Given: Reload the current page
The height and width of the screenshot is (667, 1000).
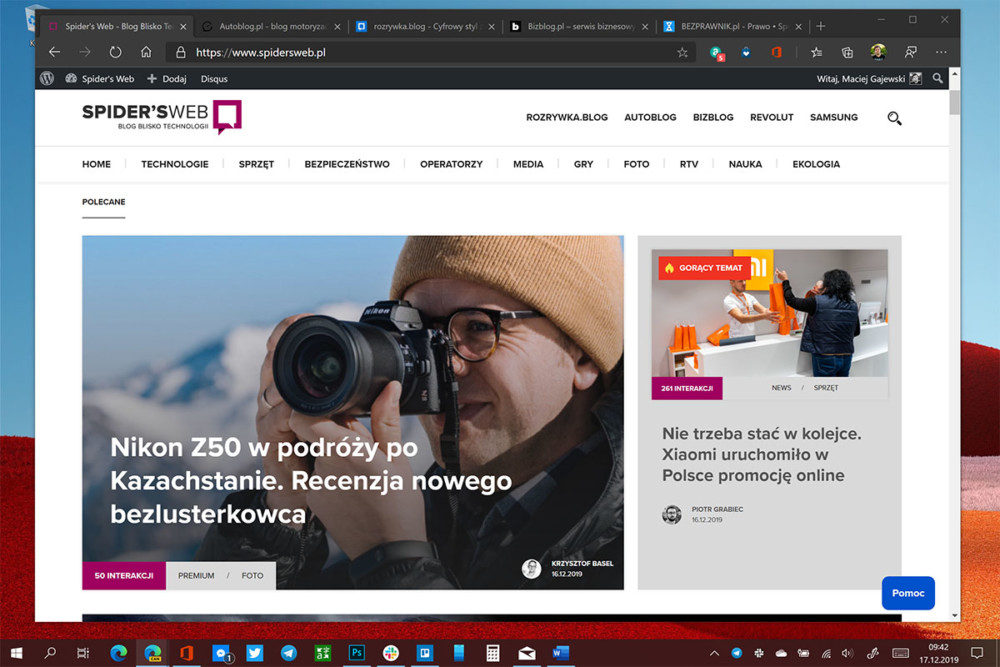Looking at the screenshot, I should pos(115,52).
